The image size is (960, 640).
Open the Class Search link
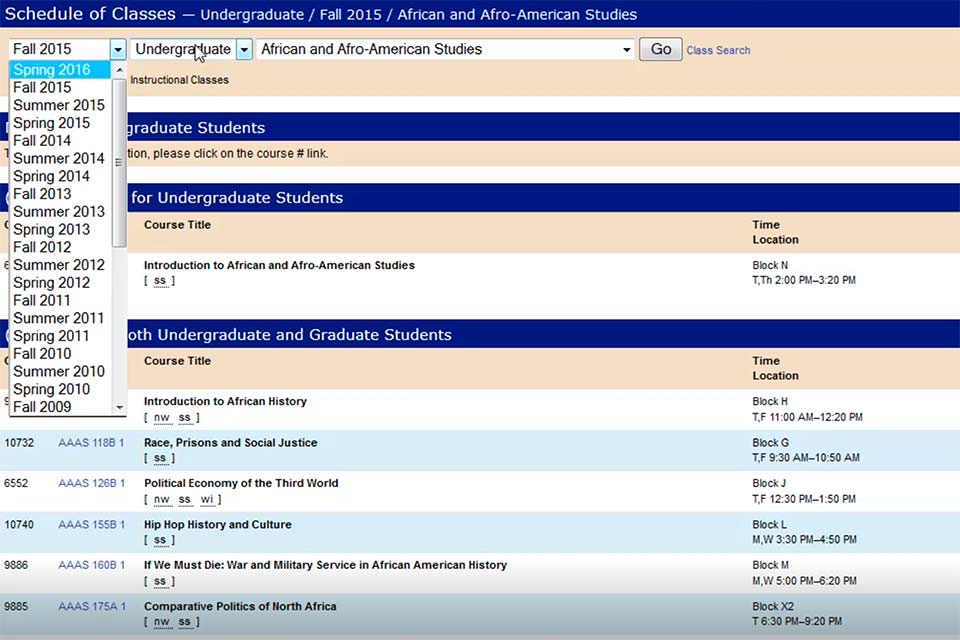[x=718, y=49]
